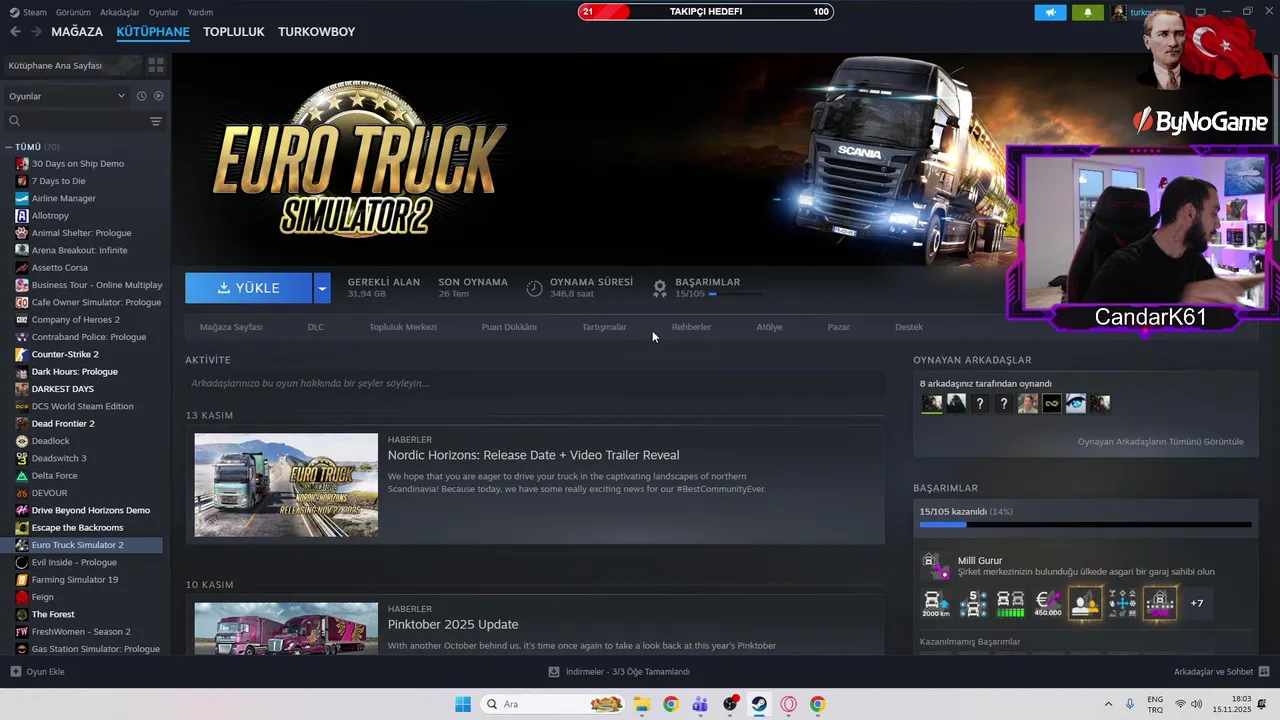
Task: Click the Windows taskbar Ara search box
Action: (553, 704)
